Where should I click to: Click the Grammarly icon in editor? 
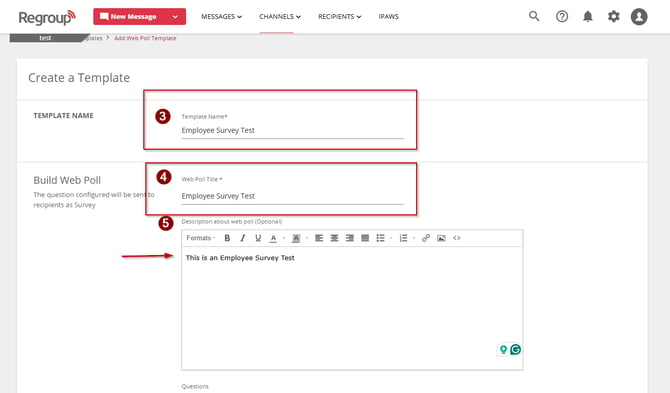click(516, 349)
